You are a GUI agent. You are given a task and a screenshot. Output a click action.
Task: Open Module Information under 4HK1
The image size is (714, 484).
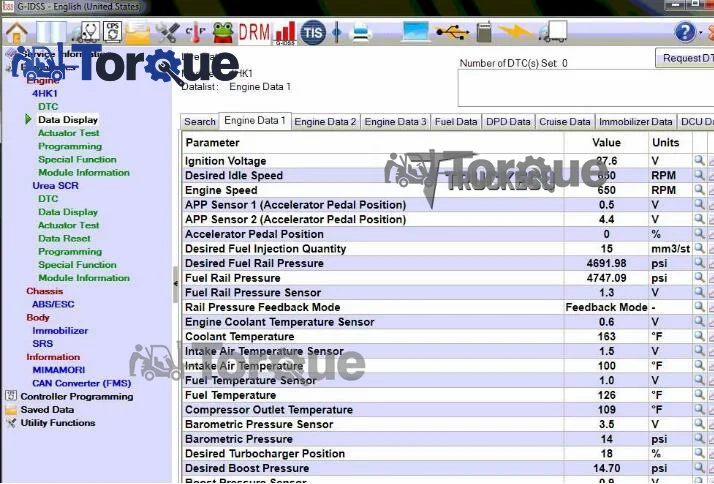point(84,173)
